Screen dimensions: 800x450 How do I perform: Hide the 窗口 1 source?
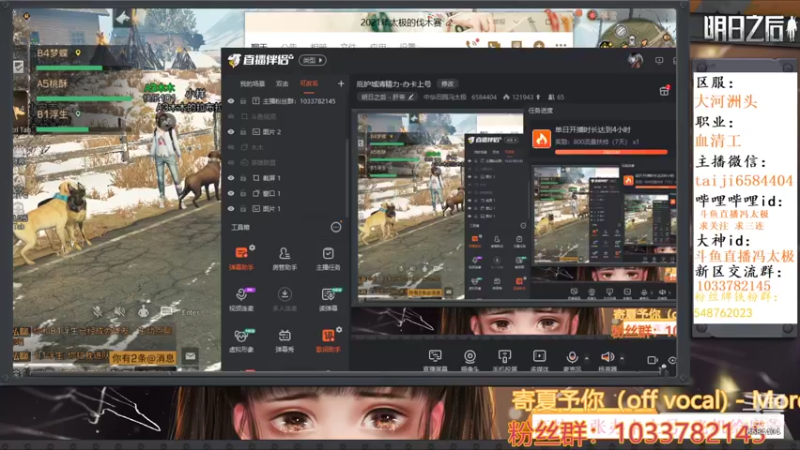[x=231, y=193]
